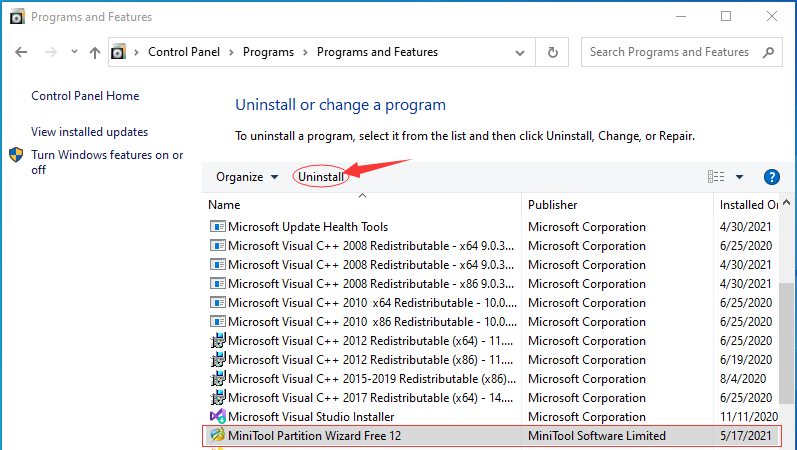Expand chevron after the Programs breadcrumb
This screenshot has width=797, height=450.
[305, 52]
